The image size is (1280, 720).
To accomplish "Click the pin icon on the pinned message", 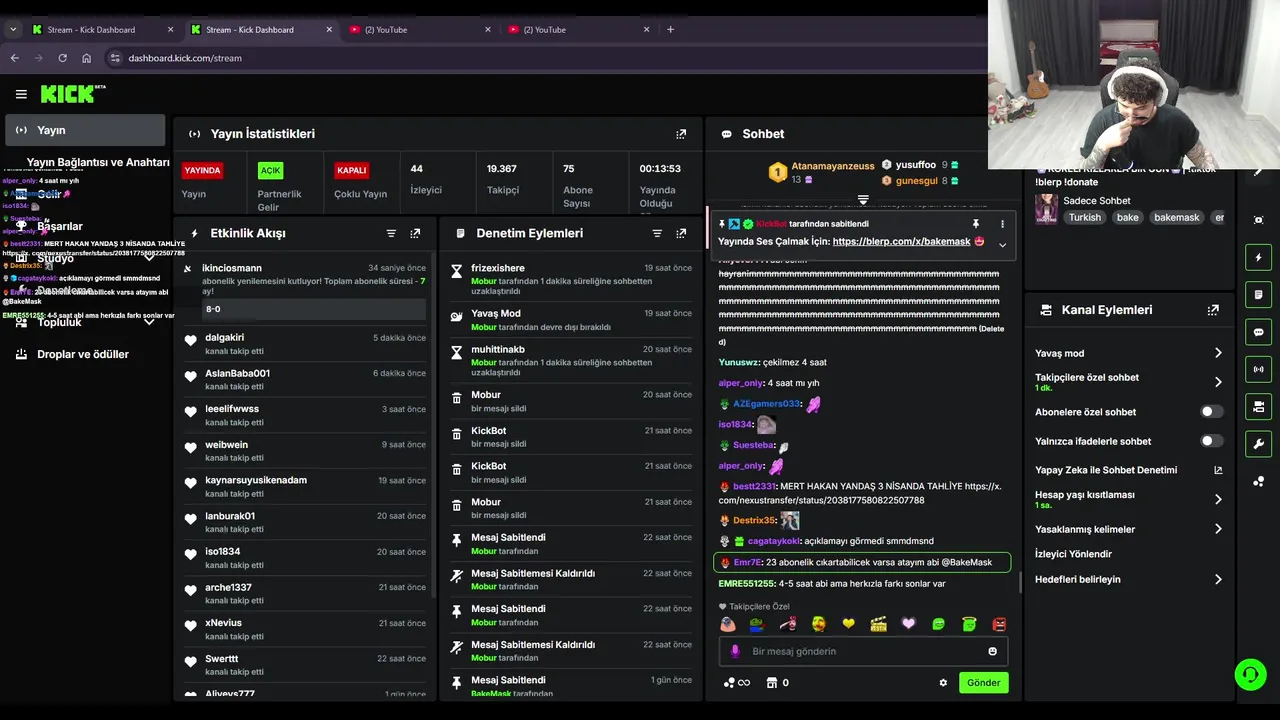I will pyautogui.click(x=976, y=224).
